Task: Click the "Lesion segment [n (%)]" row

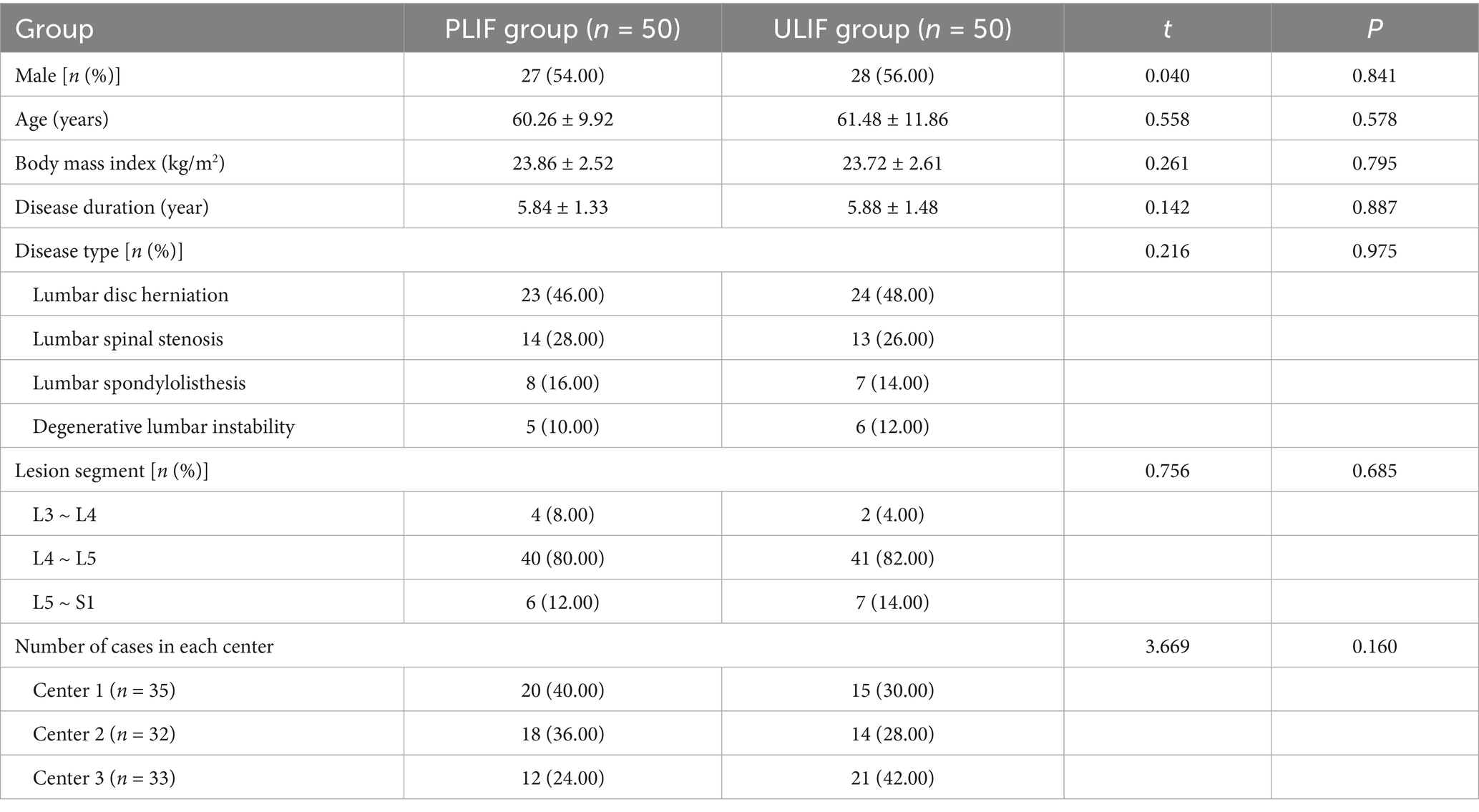Action: point(112,471)
